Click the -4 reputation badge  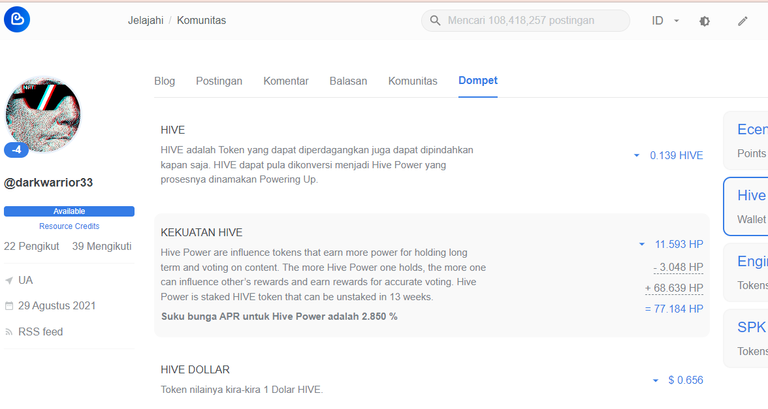tap(16, 150)
